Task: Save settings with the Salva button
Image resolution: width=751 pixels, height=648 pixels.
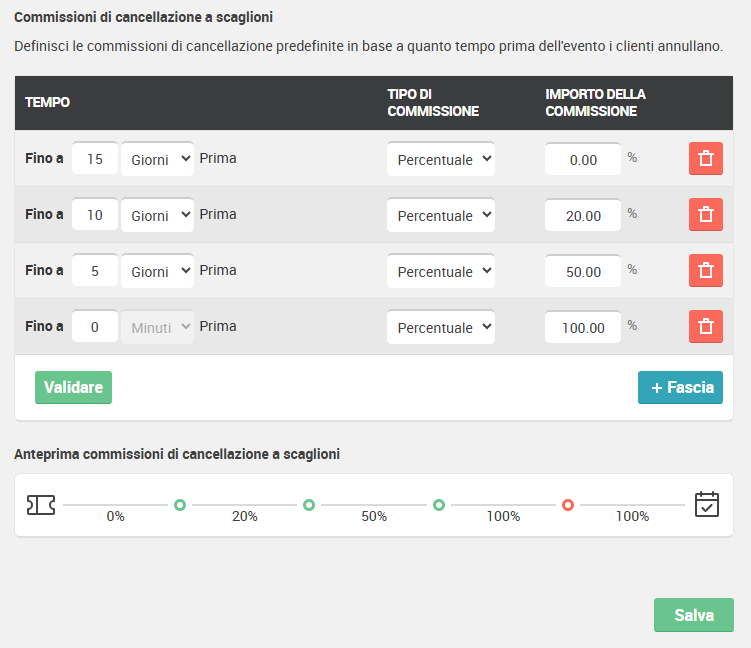Action: point(694,615)
